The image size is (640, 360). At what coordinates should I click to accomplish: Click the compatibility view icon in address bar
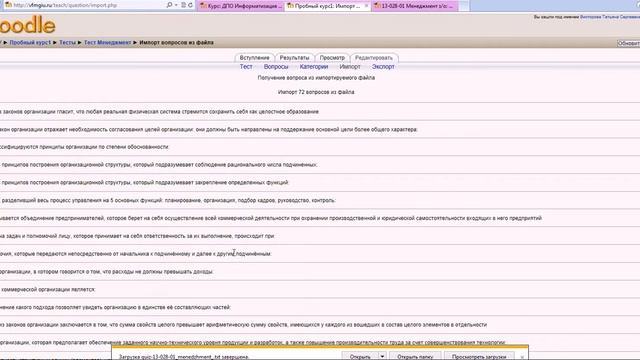click(183, 5)
